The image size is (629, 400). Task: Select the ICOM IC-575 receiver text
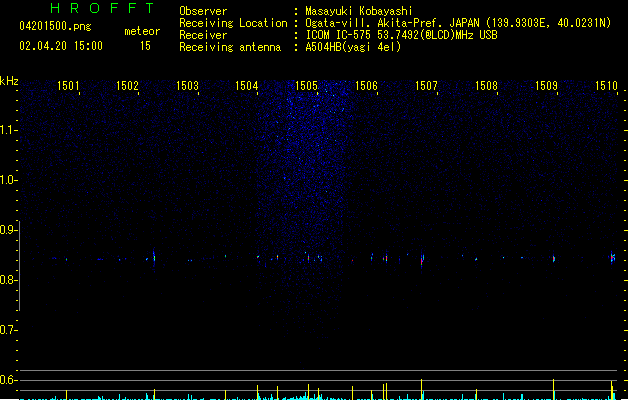click(x=402, y=35)
